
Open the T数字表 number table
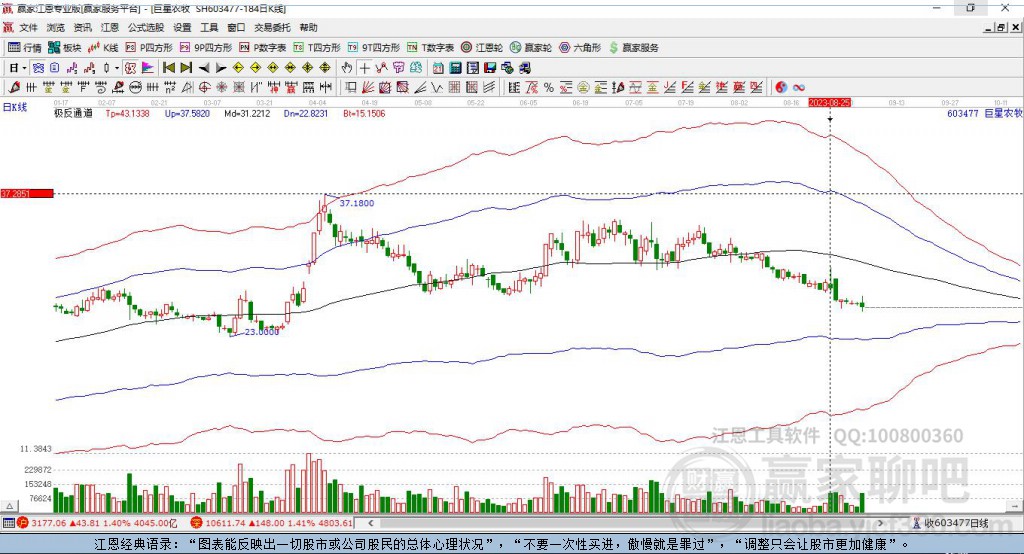click(x=430, y=48)
